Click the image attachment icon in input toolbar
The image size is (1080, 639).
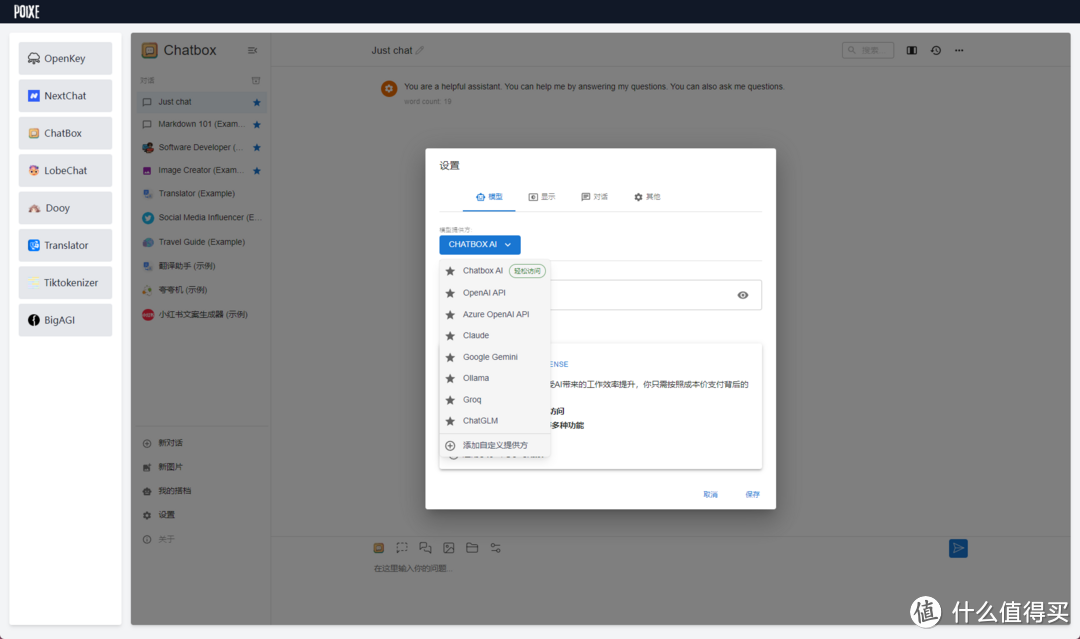pyautogui.click(x=448, y=547)
